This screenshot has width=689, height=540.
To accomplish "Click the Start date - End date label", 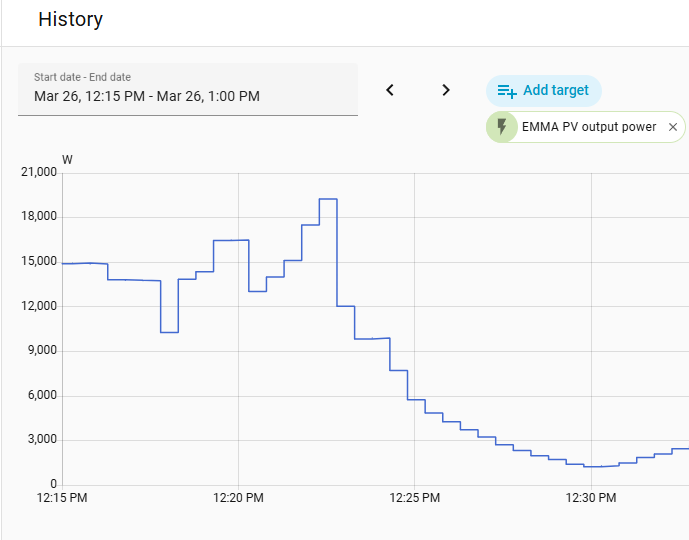I will (82, 77).
